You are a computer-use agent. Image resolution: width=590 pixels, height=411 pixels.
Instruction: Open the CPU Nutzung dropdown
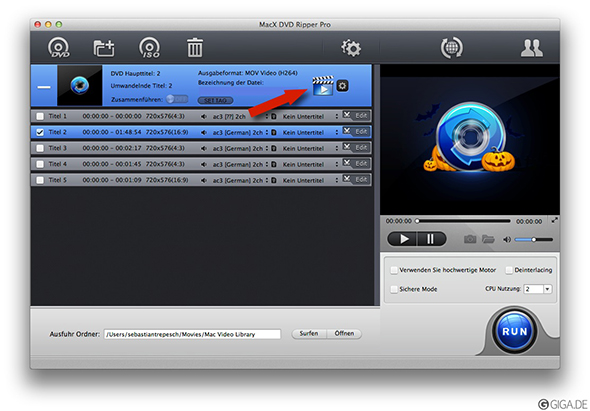(538, 289)
